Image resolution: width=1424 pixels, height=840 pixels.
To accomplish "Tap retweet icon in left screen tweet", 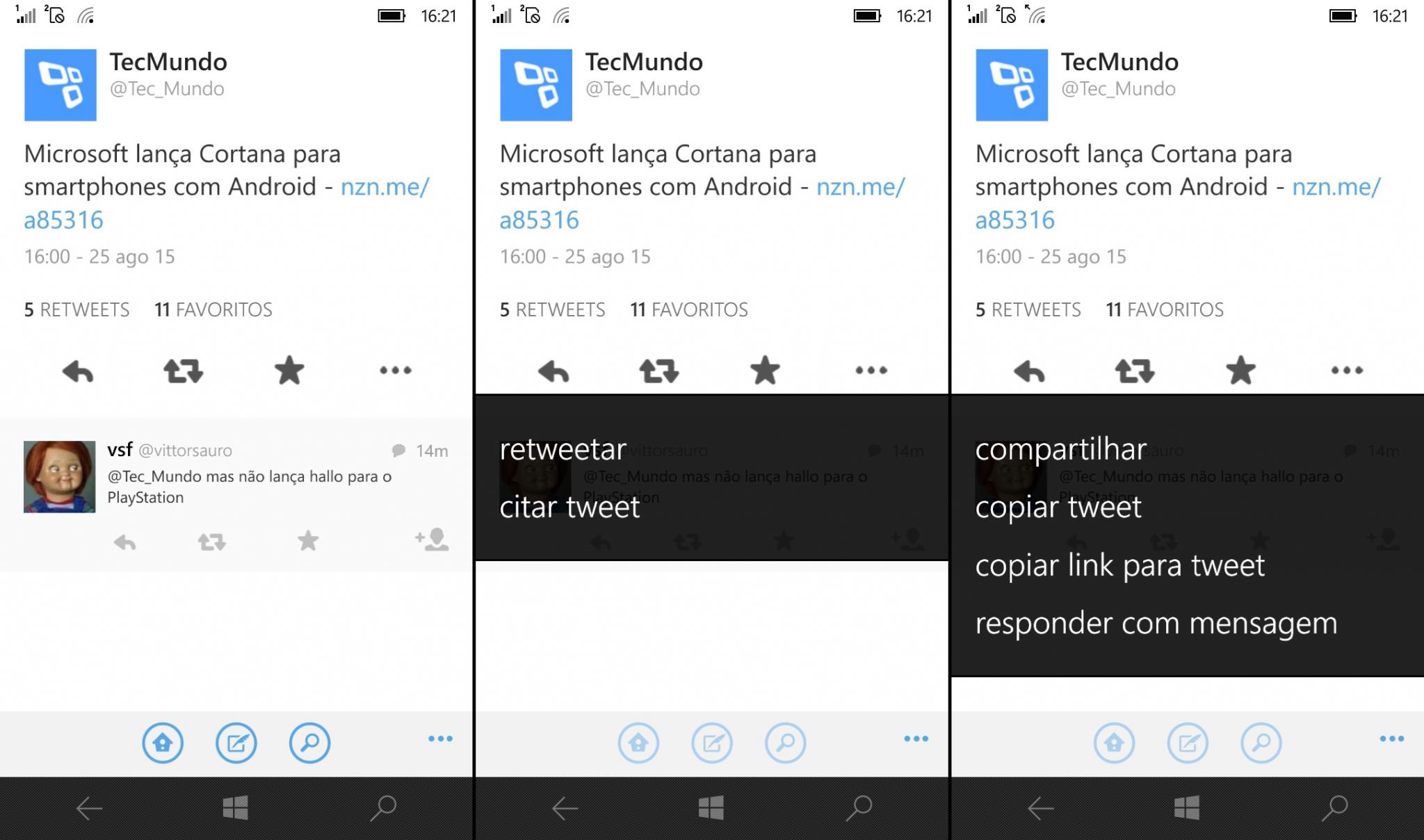I will pyautogui.click(x=184, y=371).
